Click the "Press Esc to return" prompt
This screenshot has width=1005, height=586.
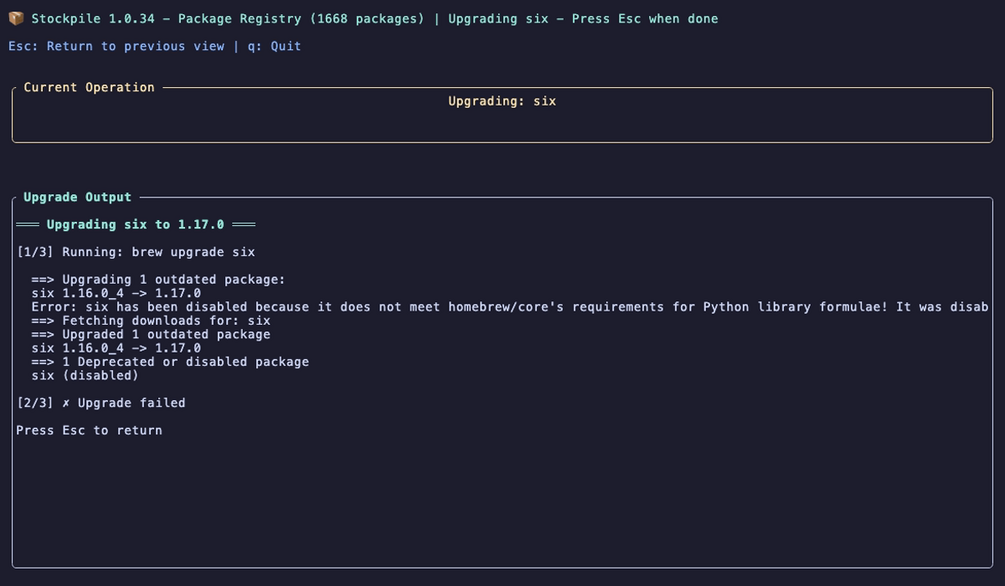(x=89, y=430)
